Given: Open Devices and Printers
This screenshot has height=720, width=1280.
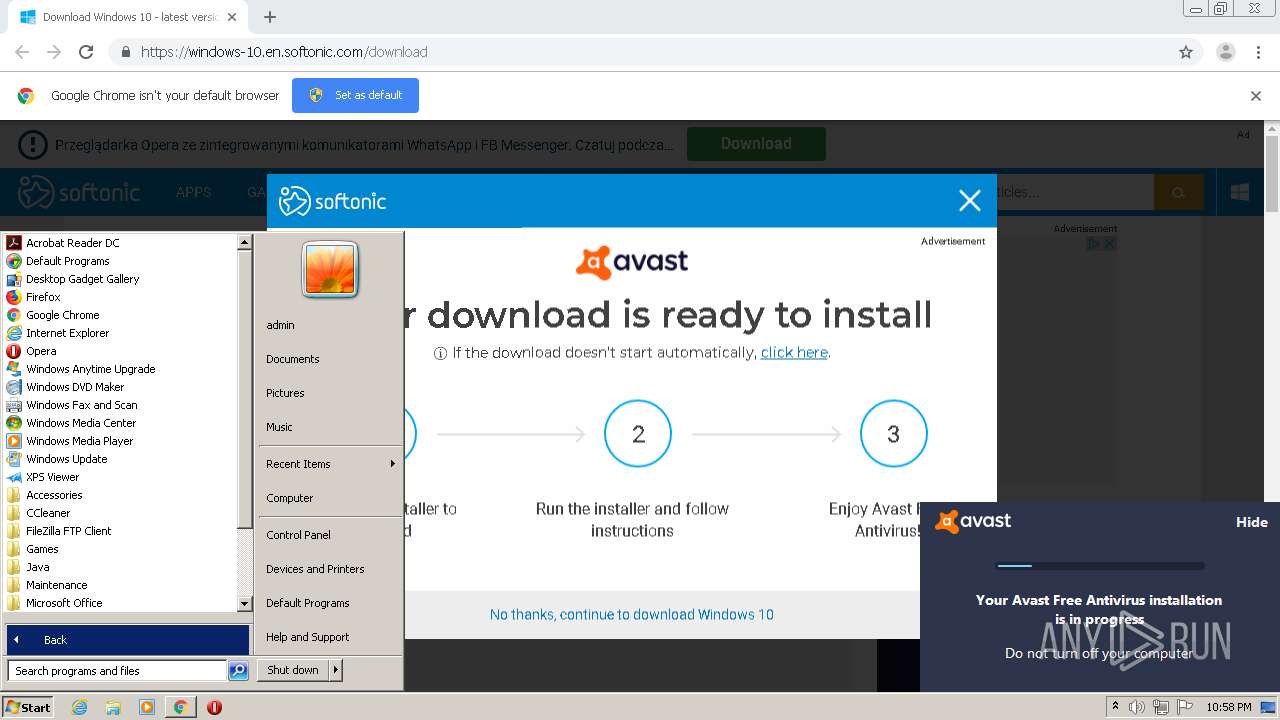Looking at the screenshot, I should [315, 569].
